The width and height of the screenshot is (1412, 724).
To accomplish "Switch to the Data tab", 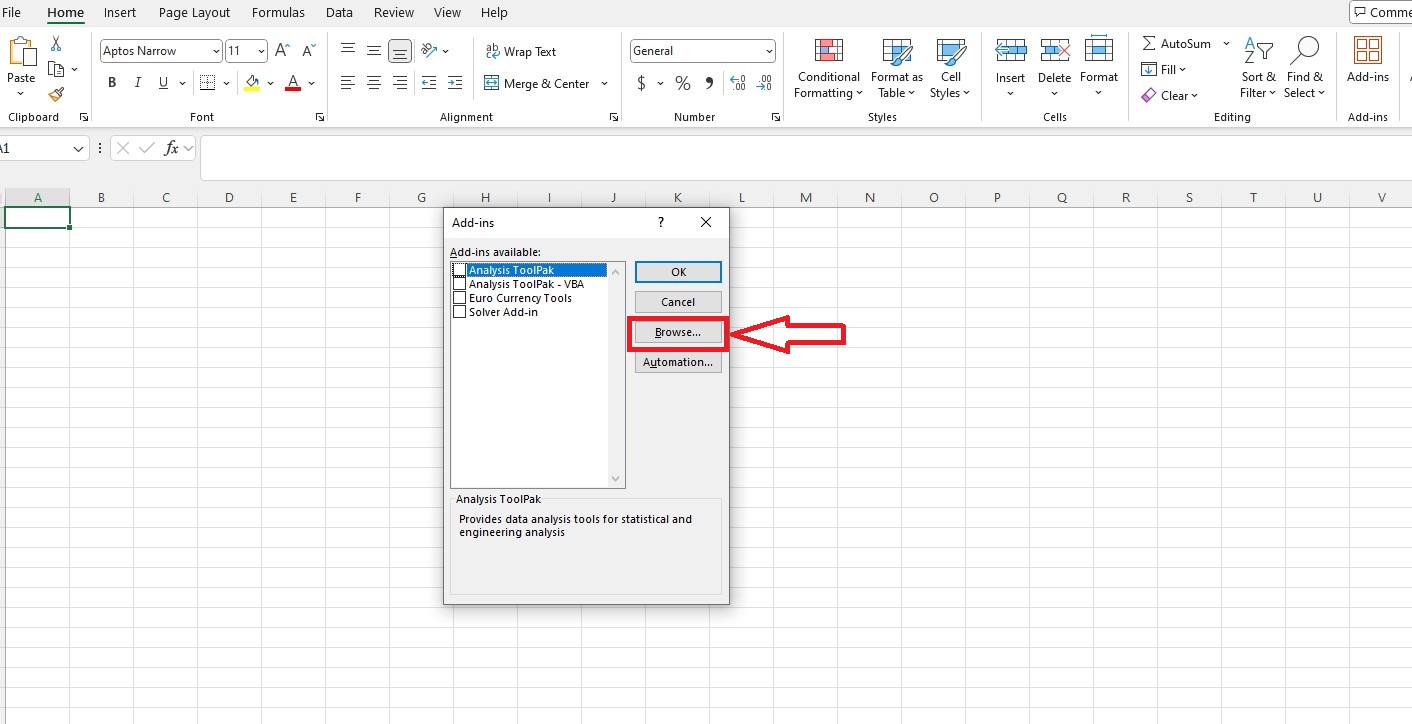I will point(339,13).
